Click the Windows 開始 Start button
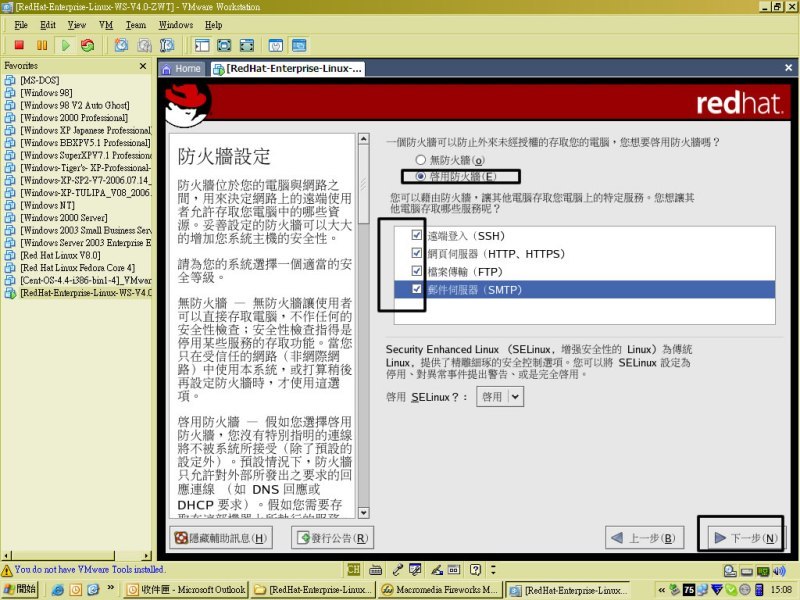The image size is (800, 600). pos(19,589)
